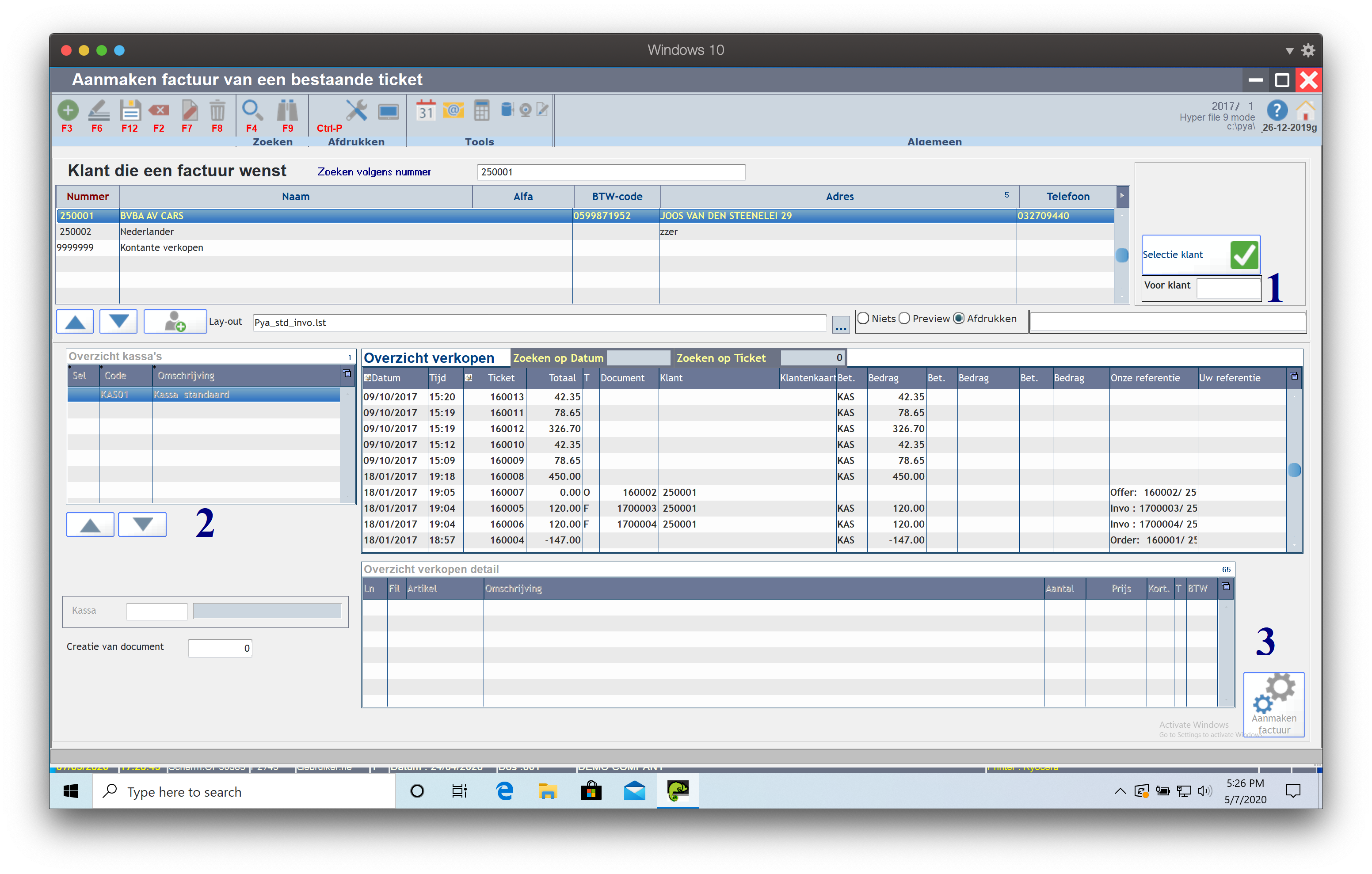
Task: Click the F9 binoculars search icon
Action: tap(288, 110)
